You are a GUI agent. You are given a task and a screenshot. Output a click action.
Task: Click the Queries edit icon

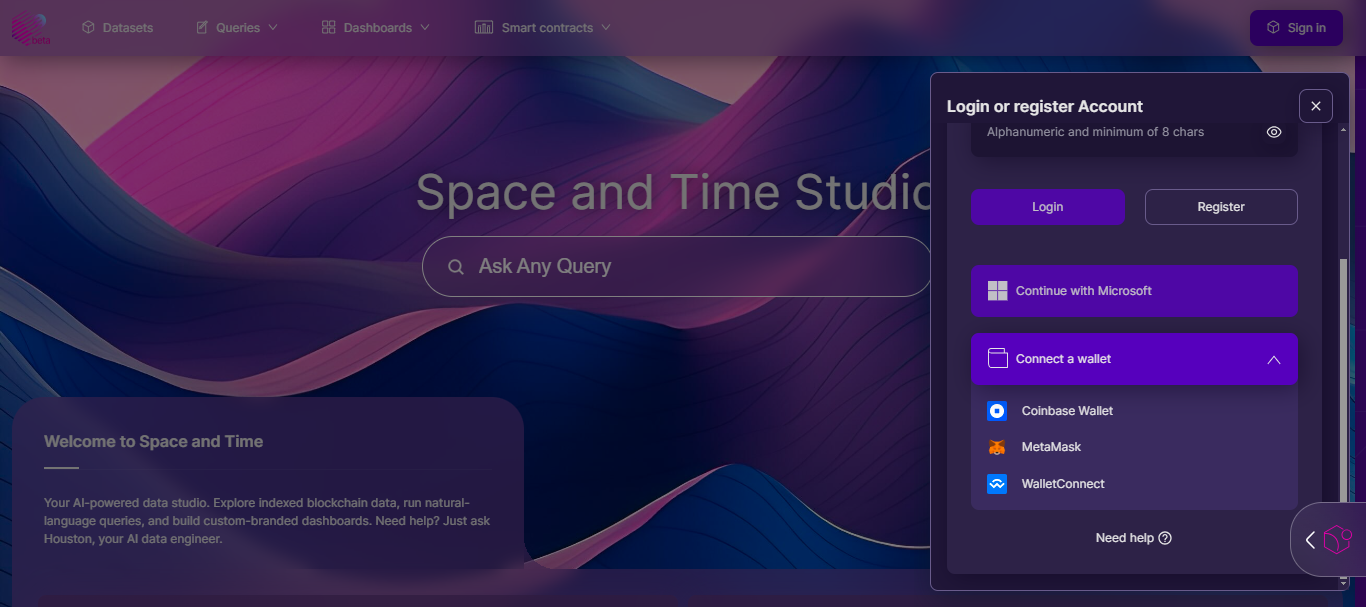[202, 28]
